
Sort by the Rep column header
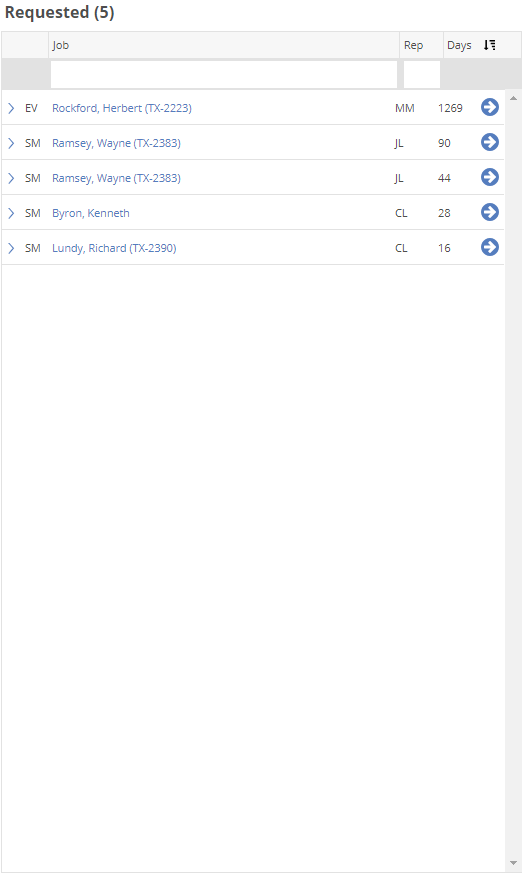422,45
